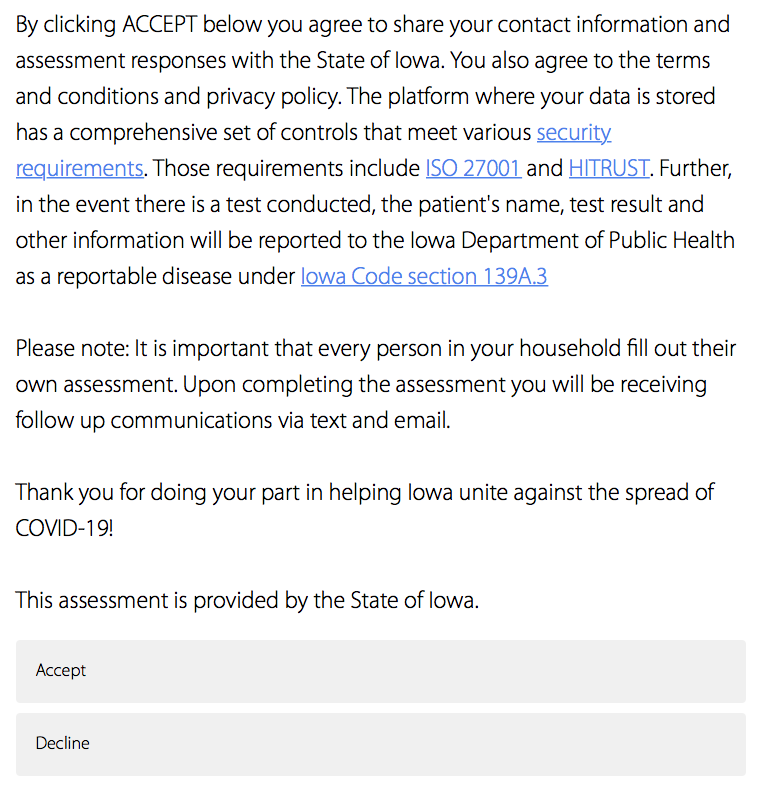Click the Accept button
The image size is (780, 799).
[381, 671]
